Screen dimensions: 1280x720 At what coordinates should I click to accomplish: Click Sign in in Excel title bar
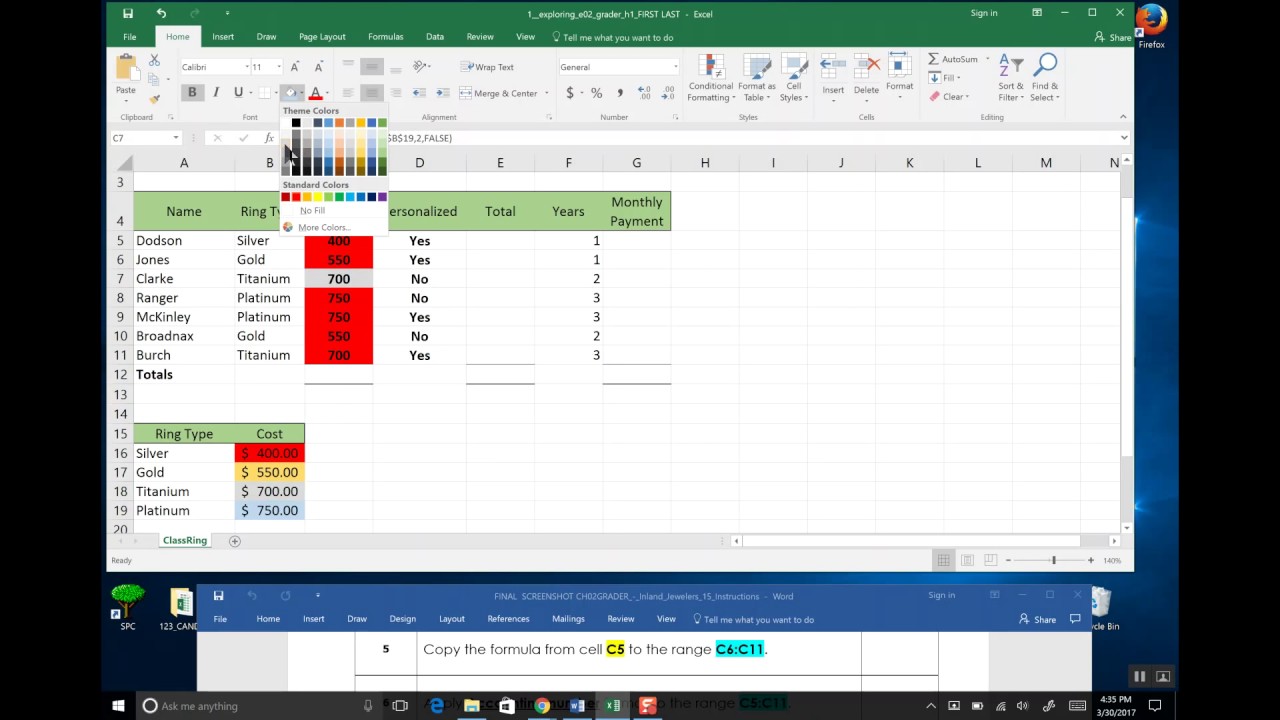click(984, 13)
